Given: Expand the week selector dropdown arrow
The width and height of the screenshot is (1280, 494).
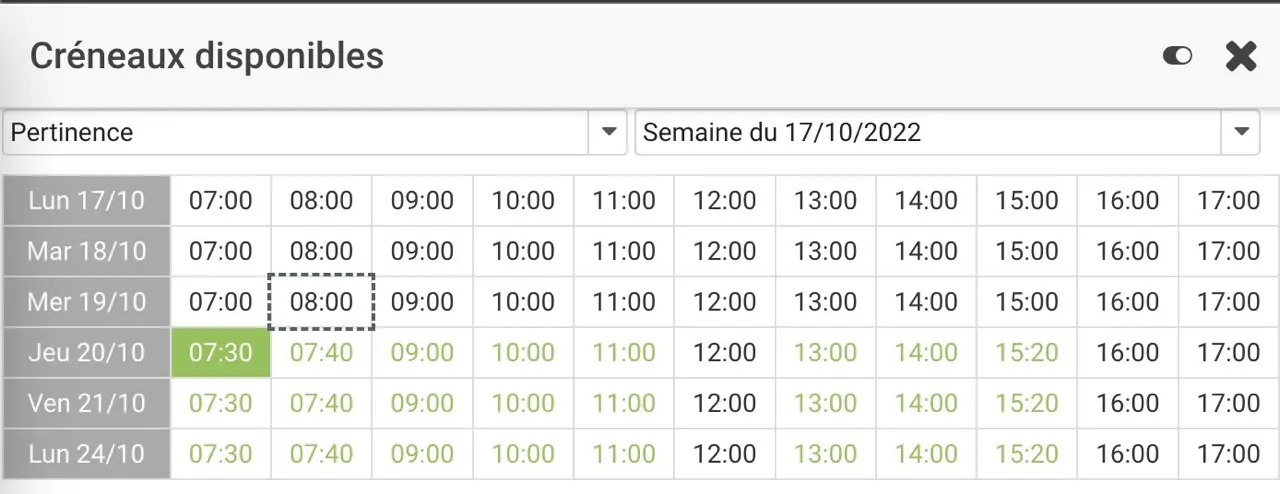Looking at the screenshot, I should coord(1241,132).
